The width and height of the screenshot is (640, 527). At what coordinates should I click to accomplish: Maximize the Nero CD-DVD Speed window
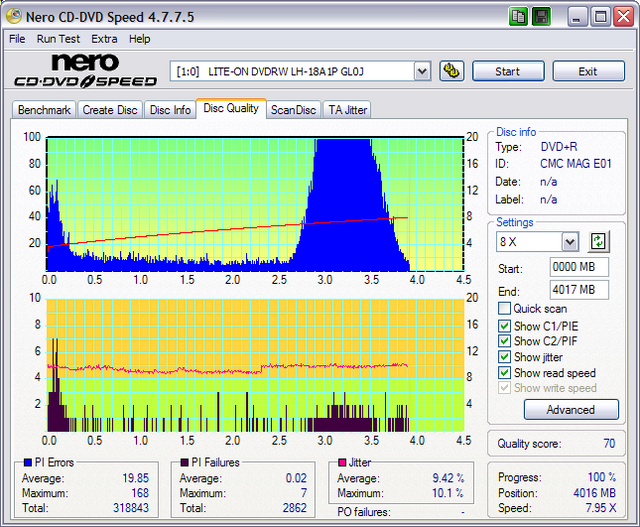600,17
